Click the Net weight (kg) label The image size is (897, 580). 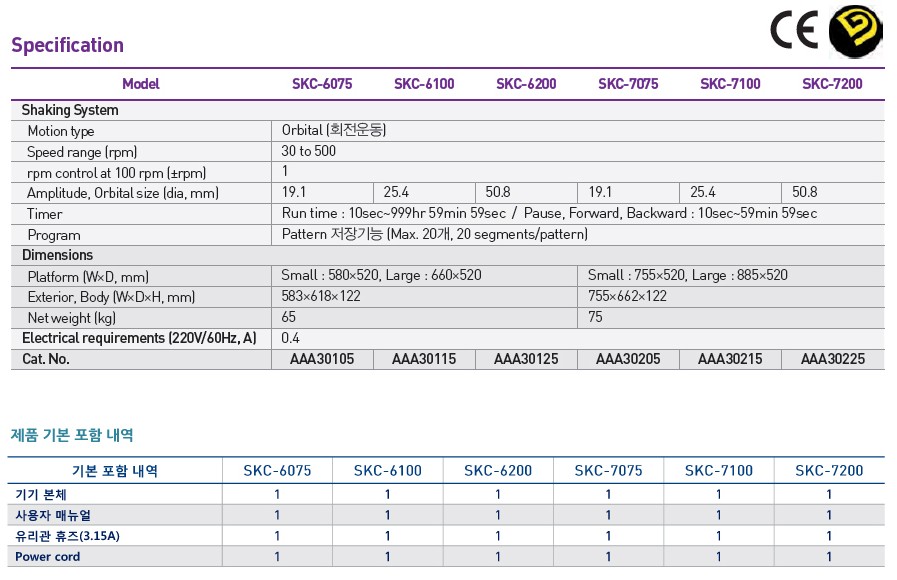tap(72, 318)
